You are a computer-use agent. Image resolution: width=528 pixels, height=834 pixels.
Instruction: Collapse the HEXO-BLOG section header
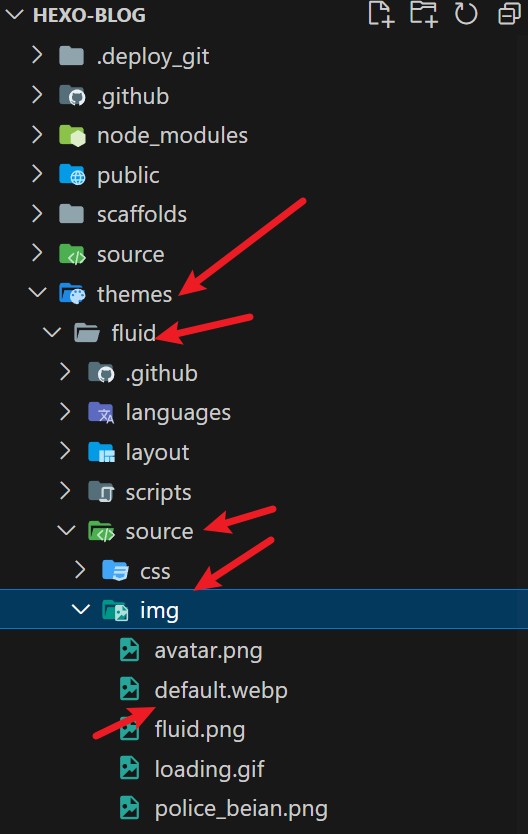click(14, 15)
